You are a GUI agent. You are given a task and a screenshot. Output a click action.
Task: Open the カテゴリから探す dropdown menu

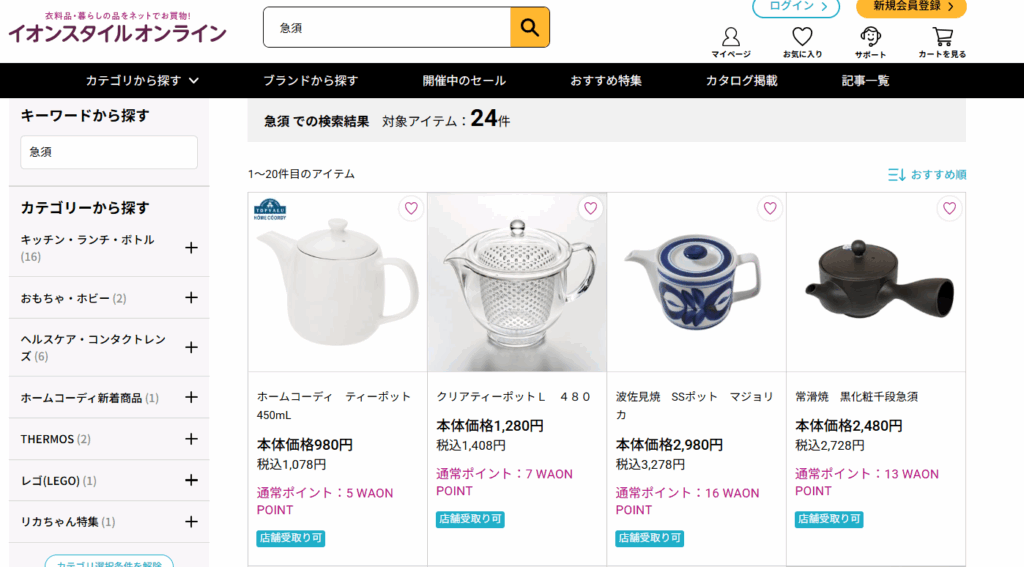pos(142,81)
